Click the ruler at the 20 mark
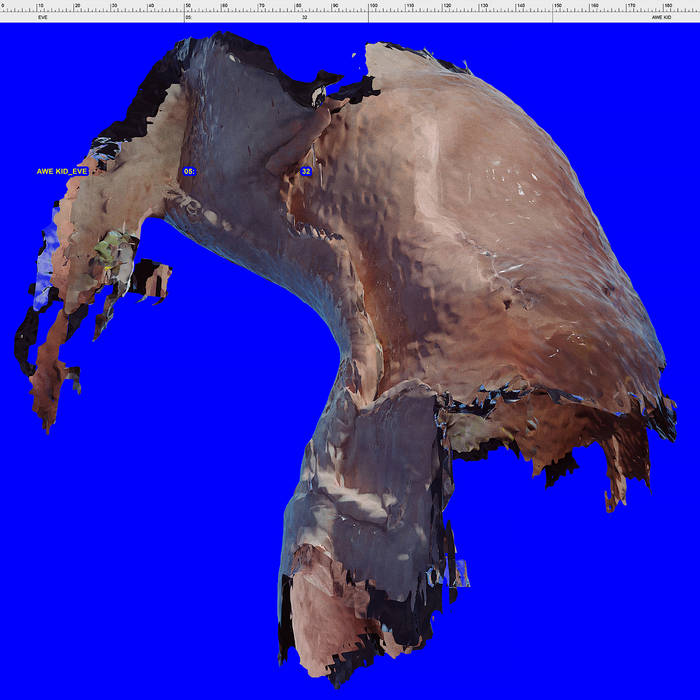The height and width of the screenshot is (700, 700). coord(76,6)
